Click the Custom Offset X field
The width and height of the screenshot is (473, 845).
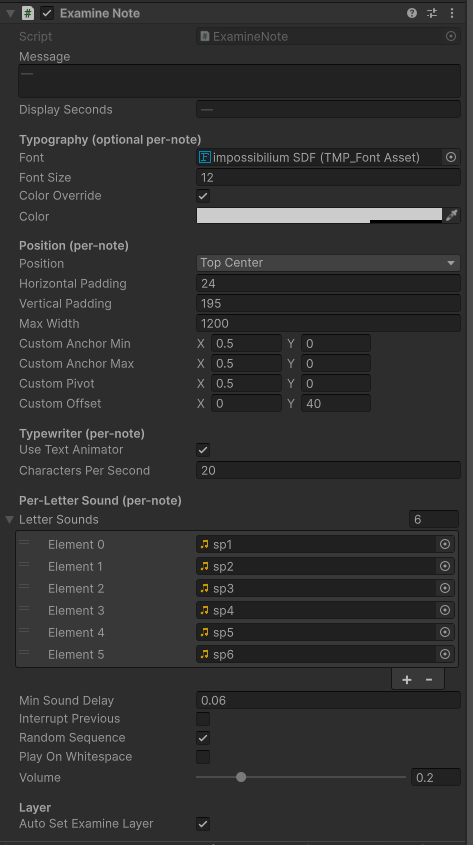coord(246,403)
